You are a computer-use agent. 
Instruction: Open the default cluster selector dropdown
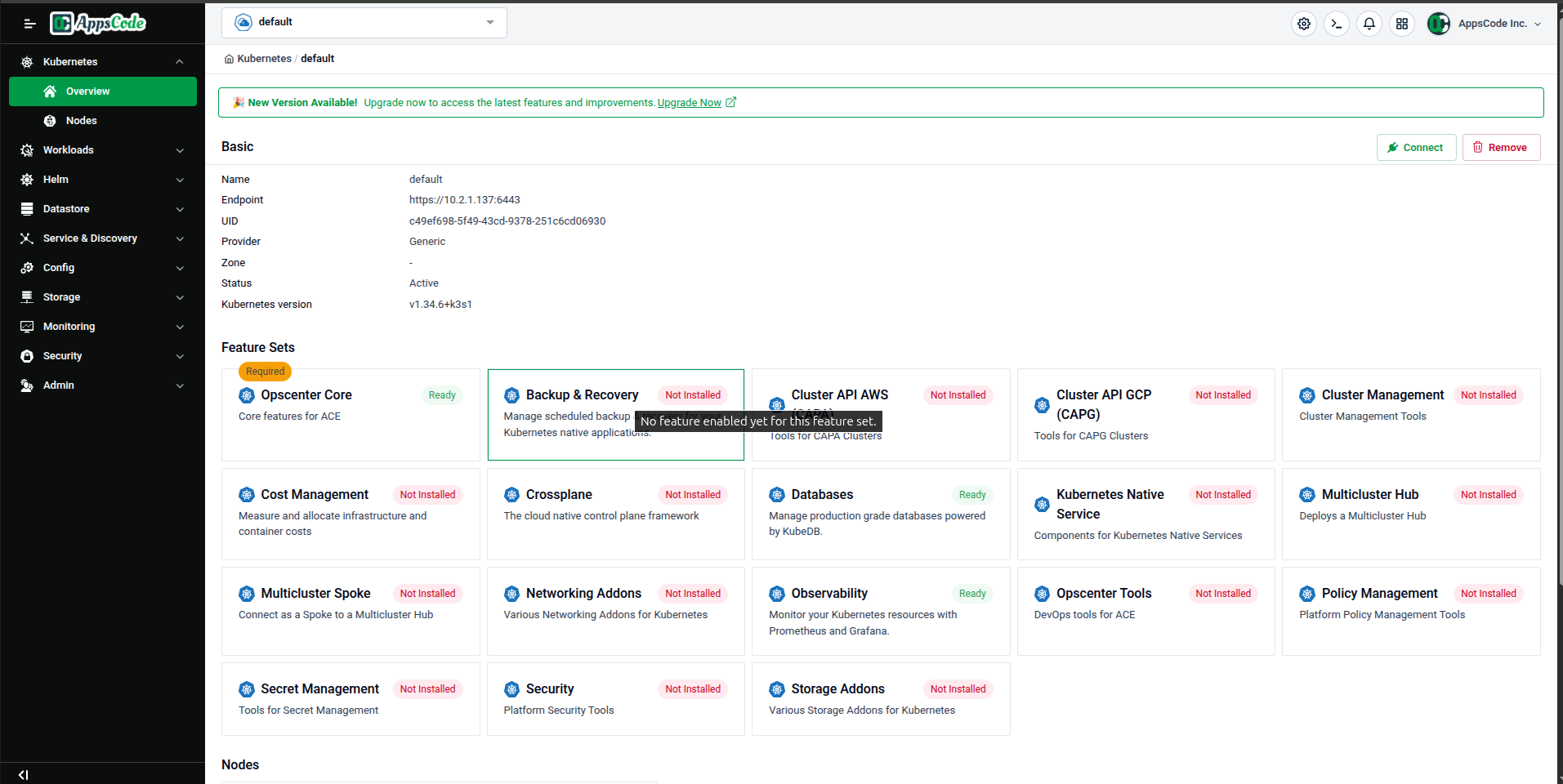click(x=364, y=22)
